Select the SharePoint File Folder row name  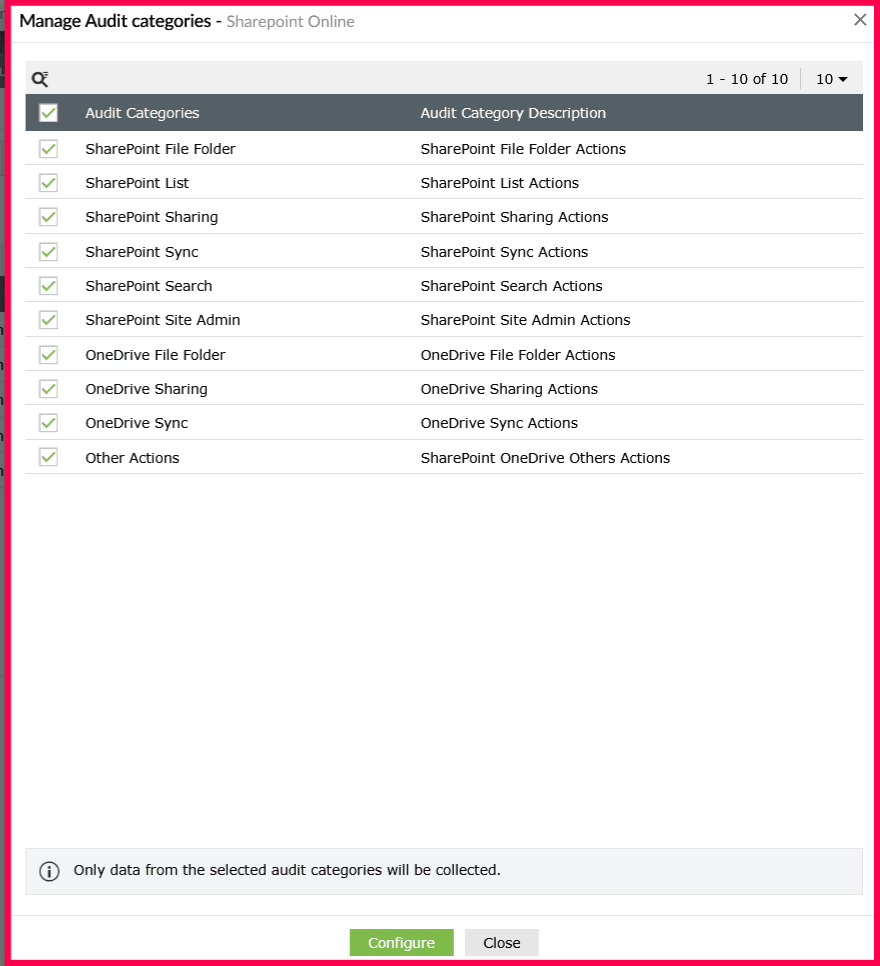point(160,149)
